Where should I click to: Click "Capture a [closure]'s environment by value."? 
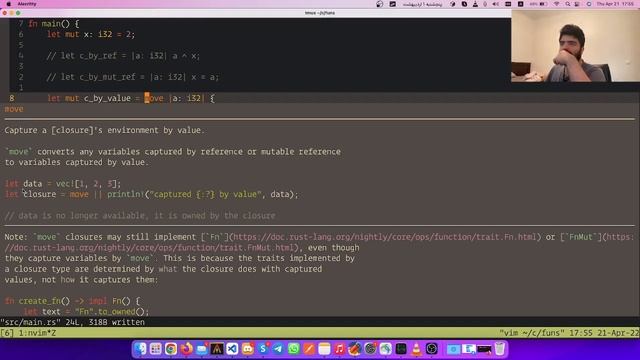(x=104, y=130)
